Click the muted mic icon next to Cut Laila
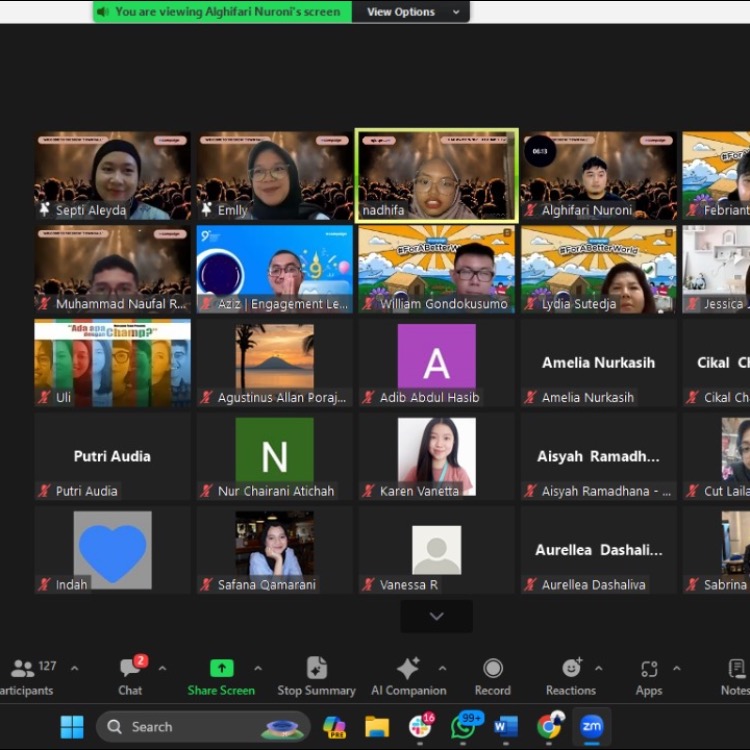 pyautogui.click(x=692, y=490)
